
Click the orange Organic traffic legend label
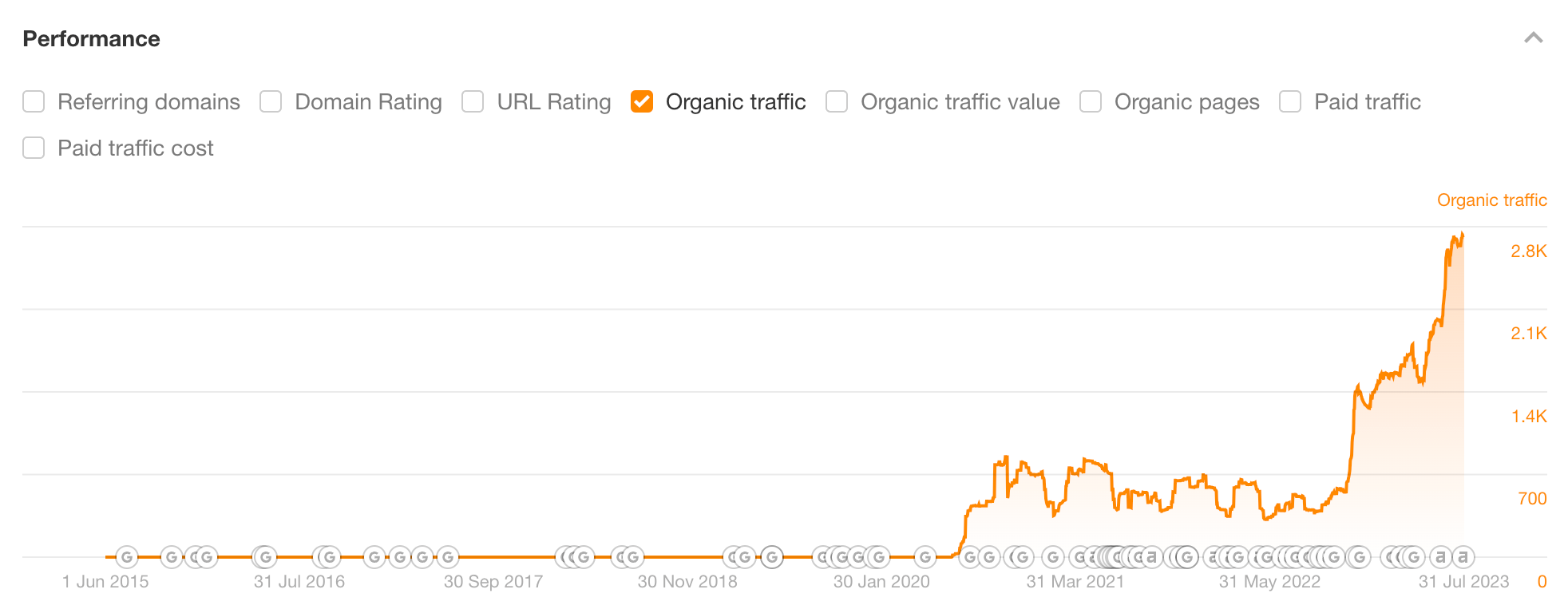(x=1491, y=200)
